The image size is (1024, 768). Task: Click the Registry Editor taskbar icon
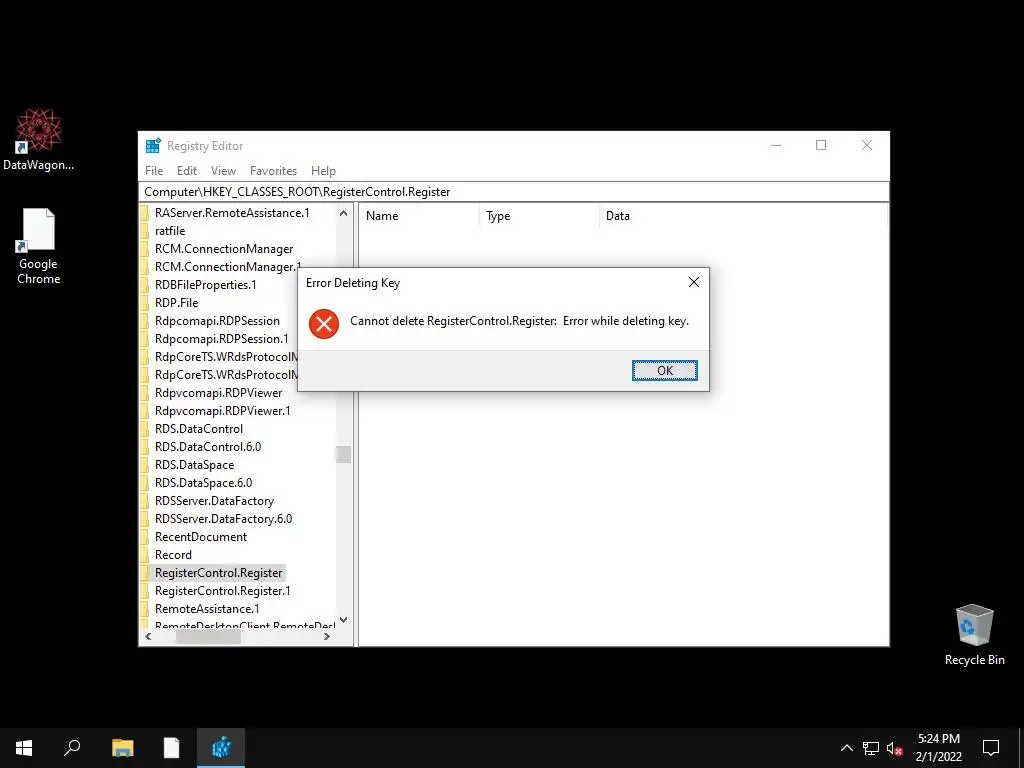pos(221,748)
